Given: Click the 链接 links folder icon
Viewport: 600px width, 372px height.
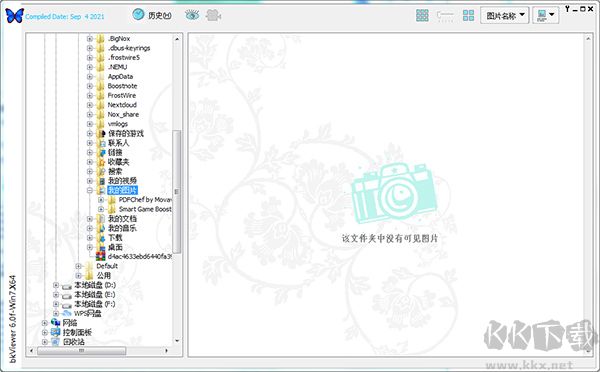Looking at the screenshot, I should tap(101, 153).
